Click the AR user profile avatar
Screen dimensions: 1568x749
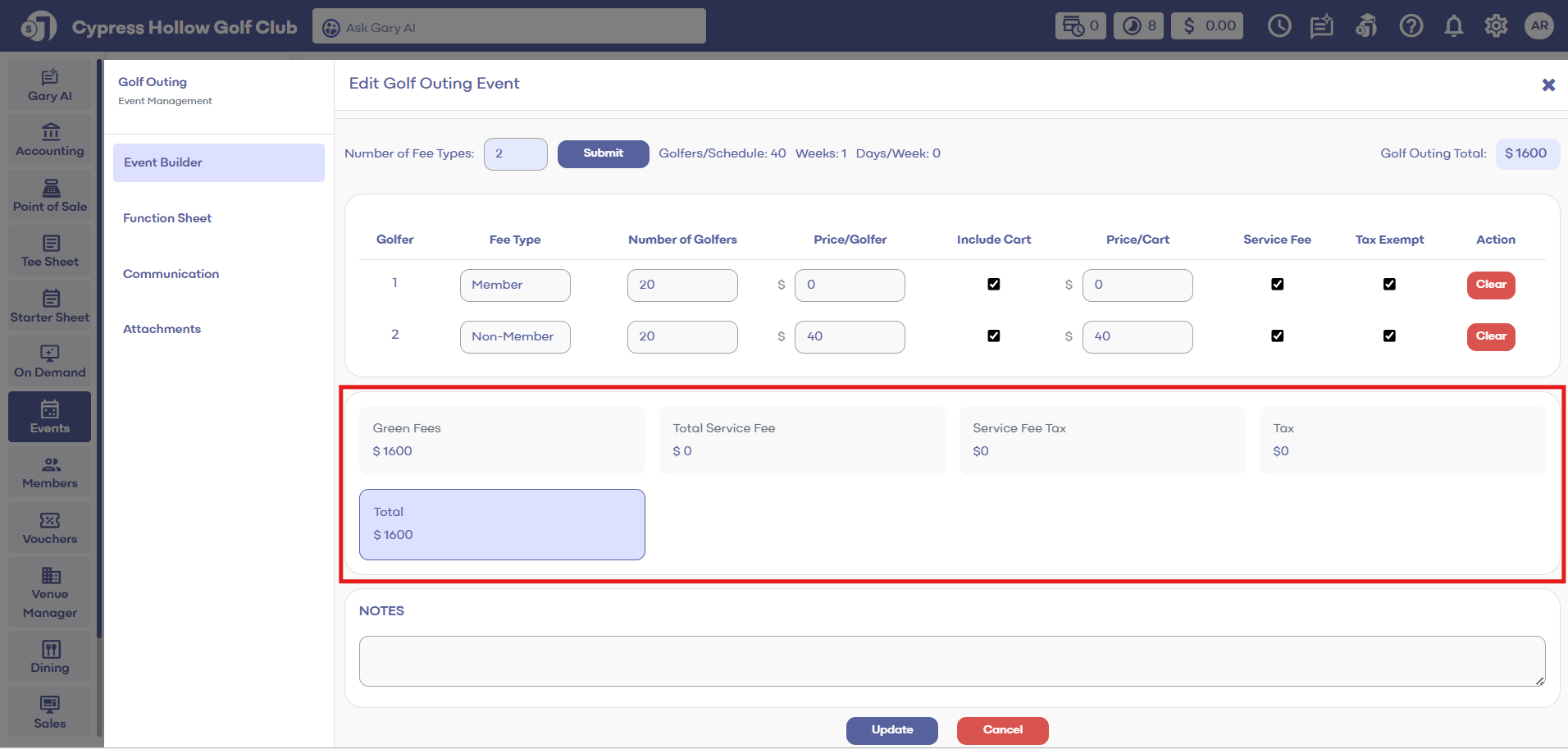pyautogui.click(x=1539, y=26)
